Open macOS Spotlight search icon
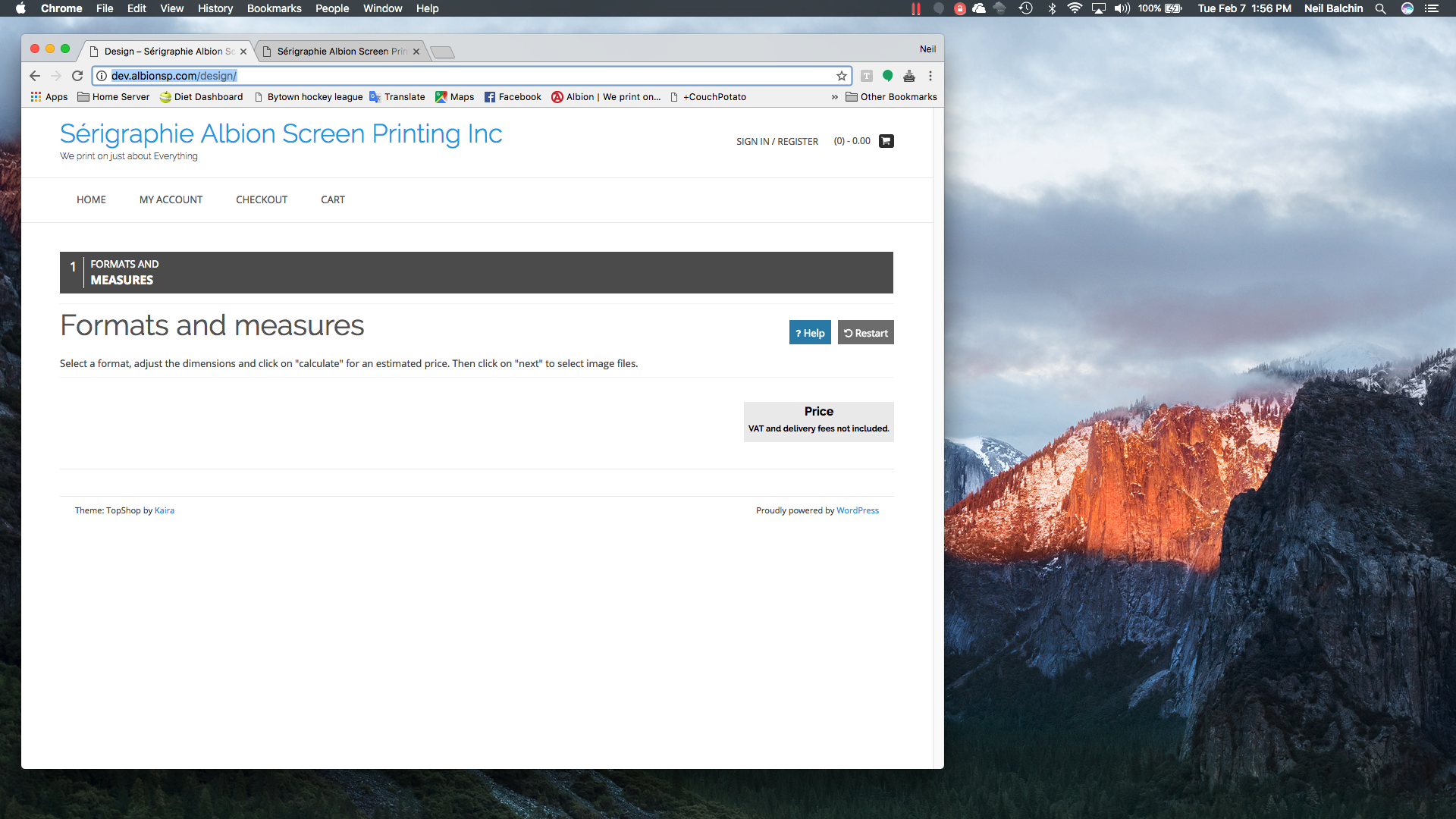The width and height of the screenshot is (1456, 819). point(1381,8)
